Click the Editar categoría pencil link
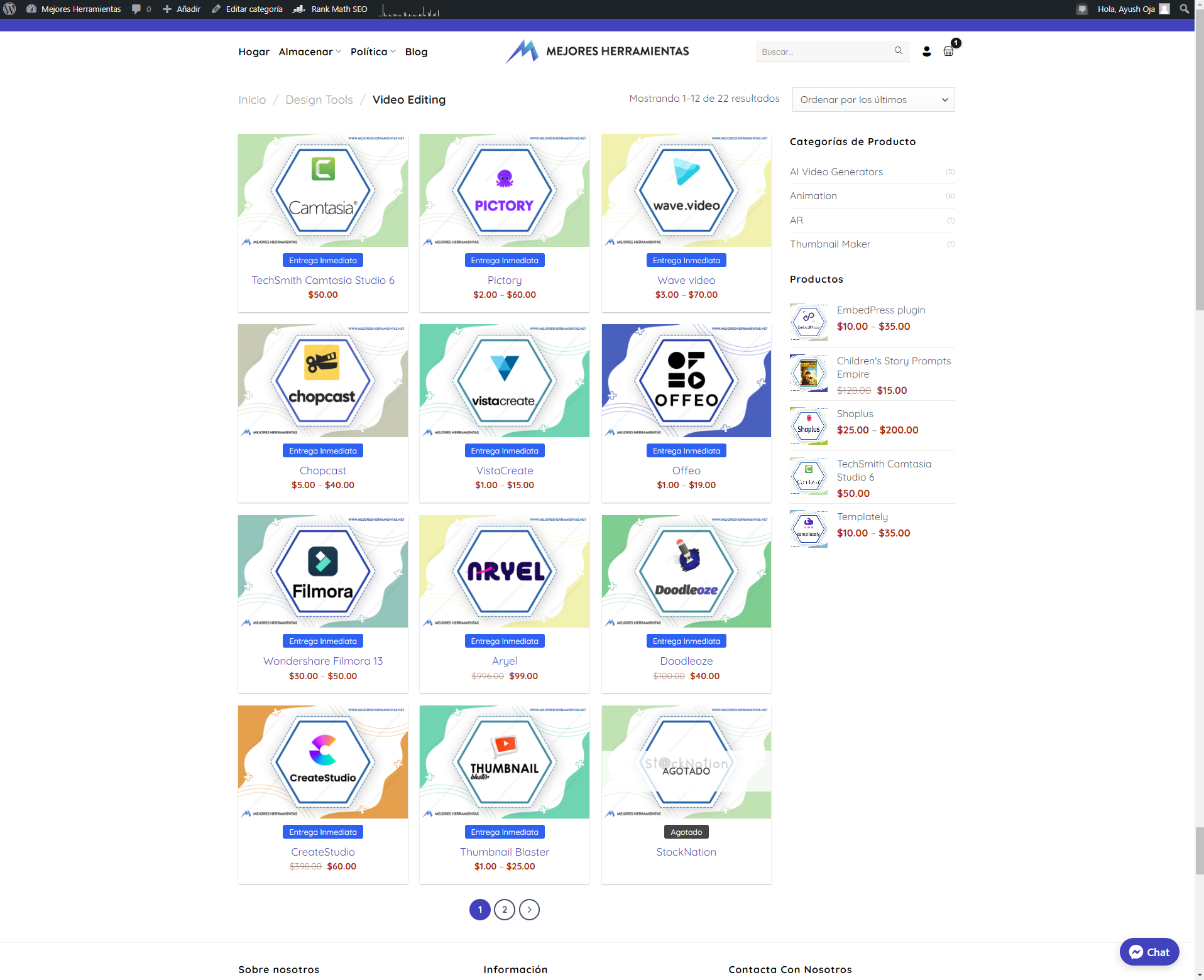Image resolution: width=1204 pixels, height=980 pixels. tap(247, 9)
